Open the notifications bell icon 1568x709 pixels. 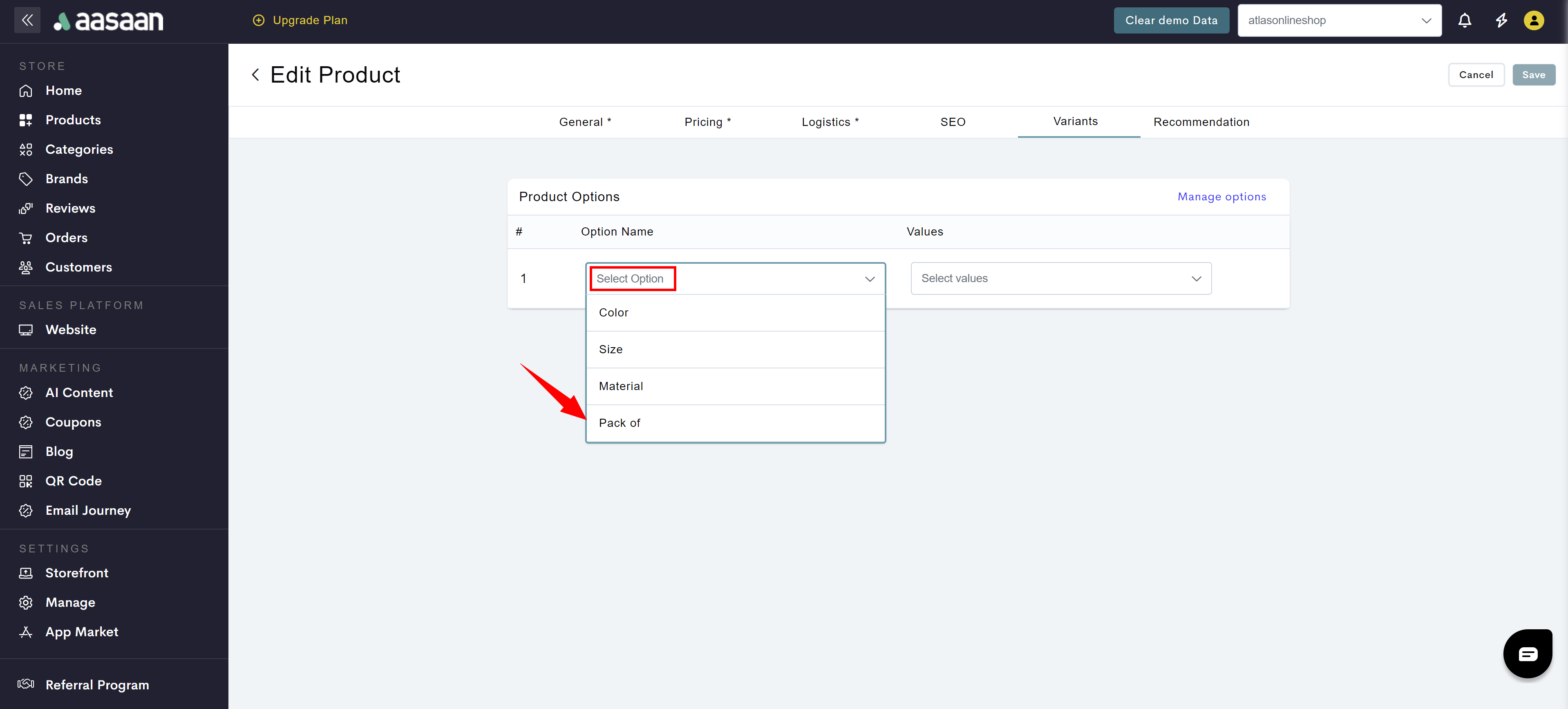coord(1465,20)
